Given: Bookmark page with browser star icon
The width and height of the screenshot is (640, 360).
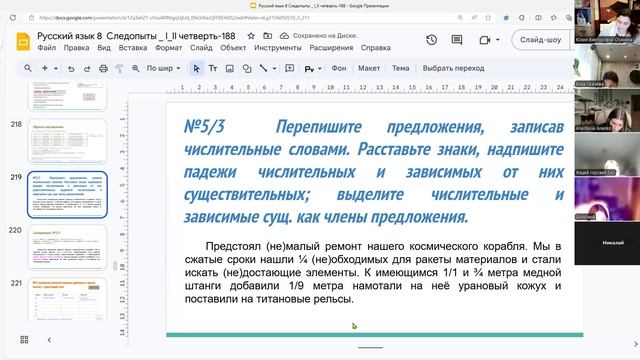Looking at the screenshot, I should [488, 18].
